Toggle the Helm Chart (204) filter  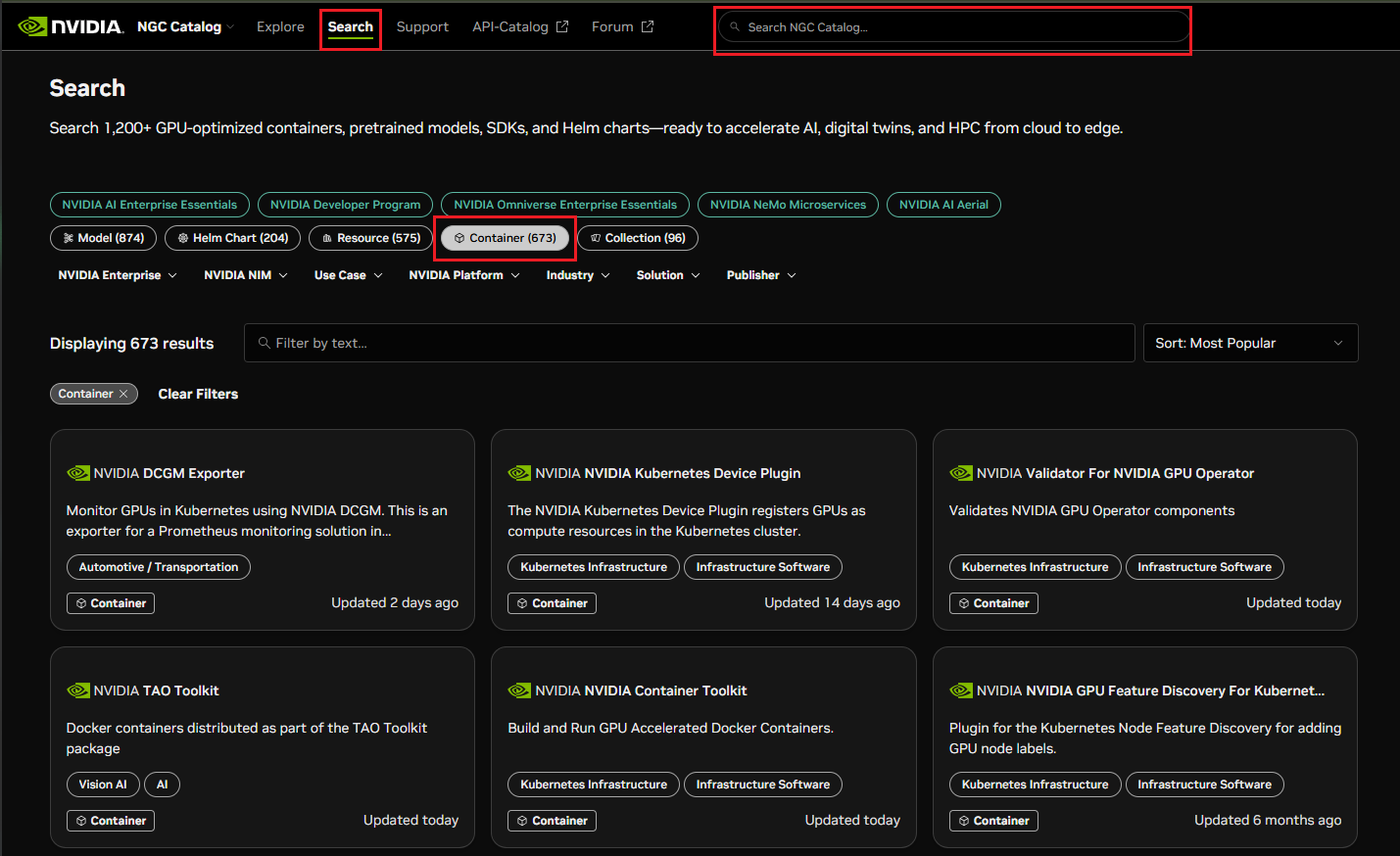[232, 238]
